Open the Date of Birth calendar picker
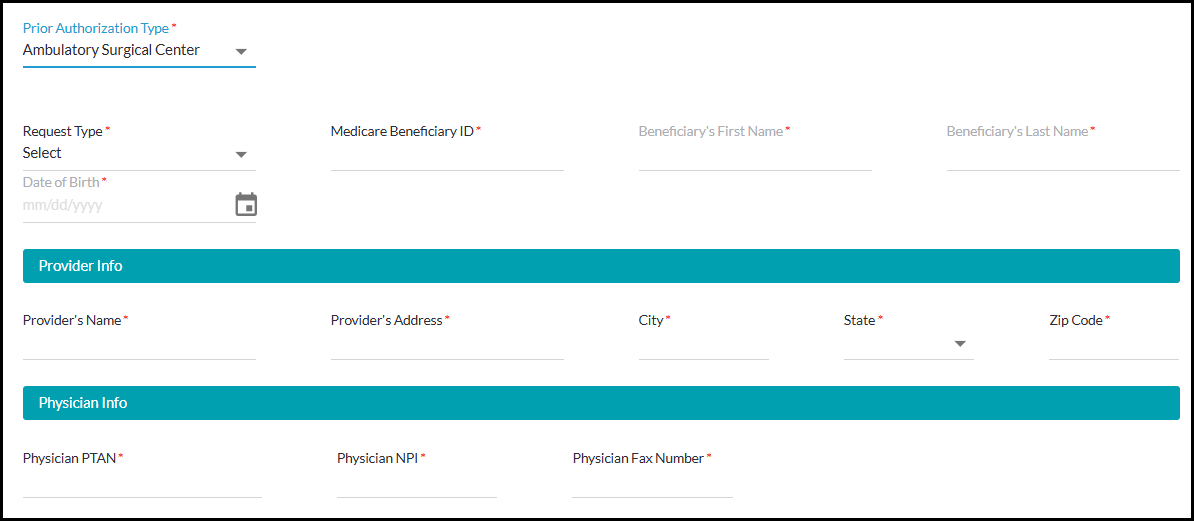The image size is (1194, 521). point(246,205)
